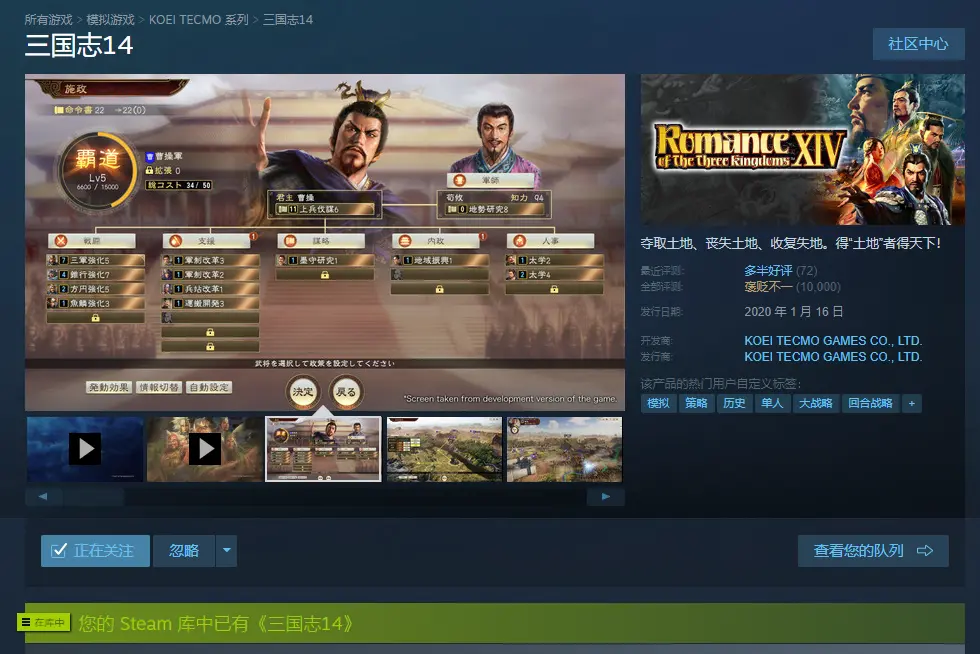Click the 模拟 tag
The width and height of the screenshot is (980, 654).
658,403
